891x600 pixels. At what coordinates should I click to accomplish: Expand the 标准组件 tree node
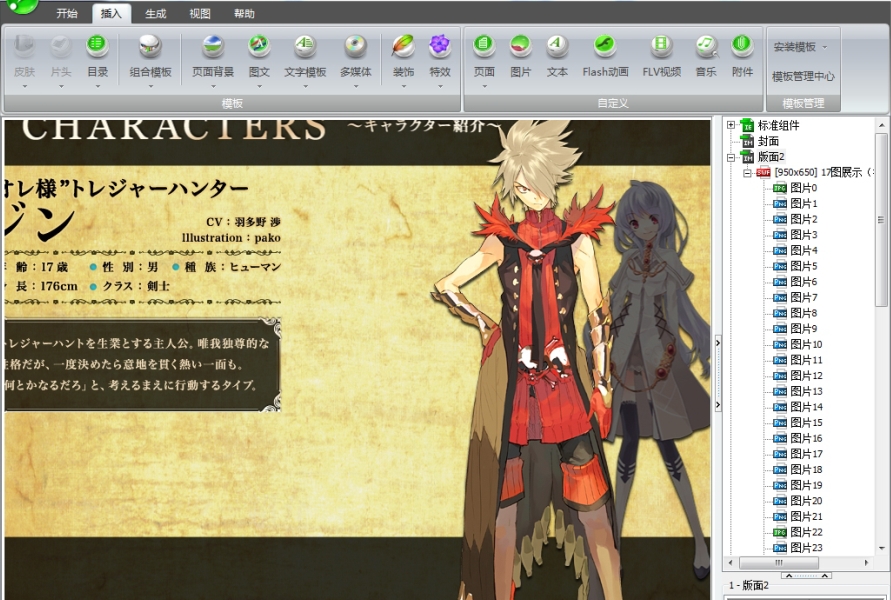click(x=731, y=125)
